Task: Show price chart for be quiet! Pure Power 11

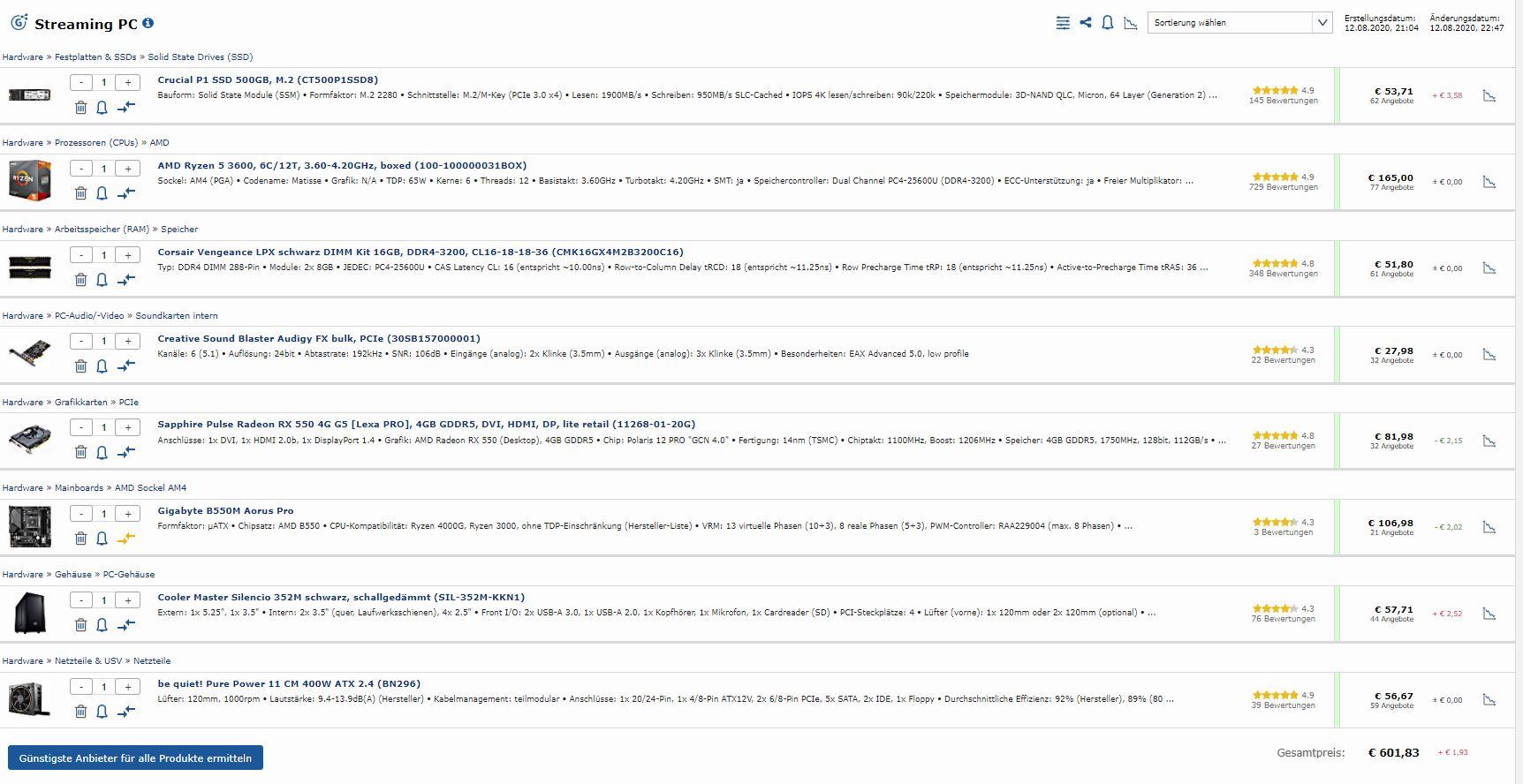Action: pyautogui.click(x=1489, y=700)
